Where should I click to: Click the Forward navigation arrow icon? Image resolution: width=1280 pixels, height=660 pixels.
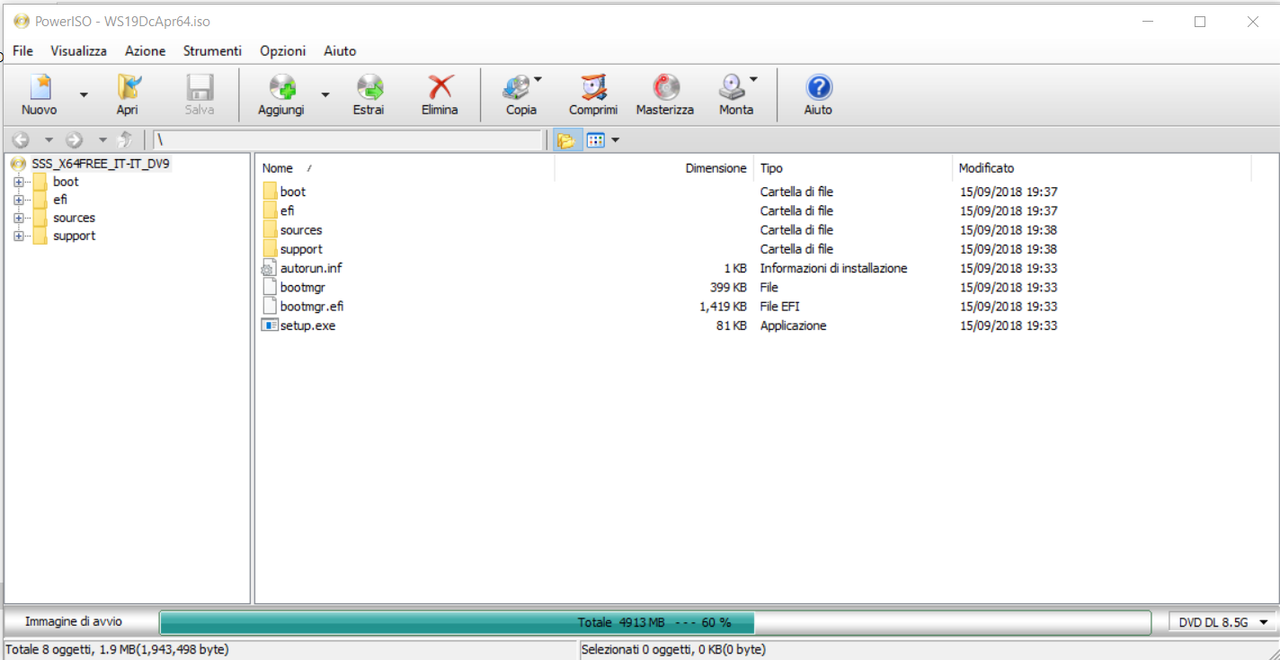click(73, 140)
